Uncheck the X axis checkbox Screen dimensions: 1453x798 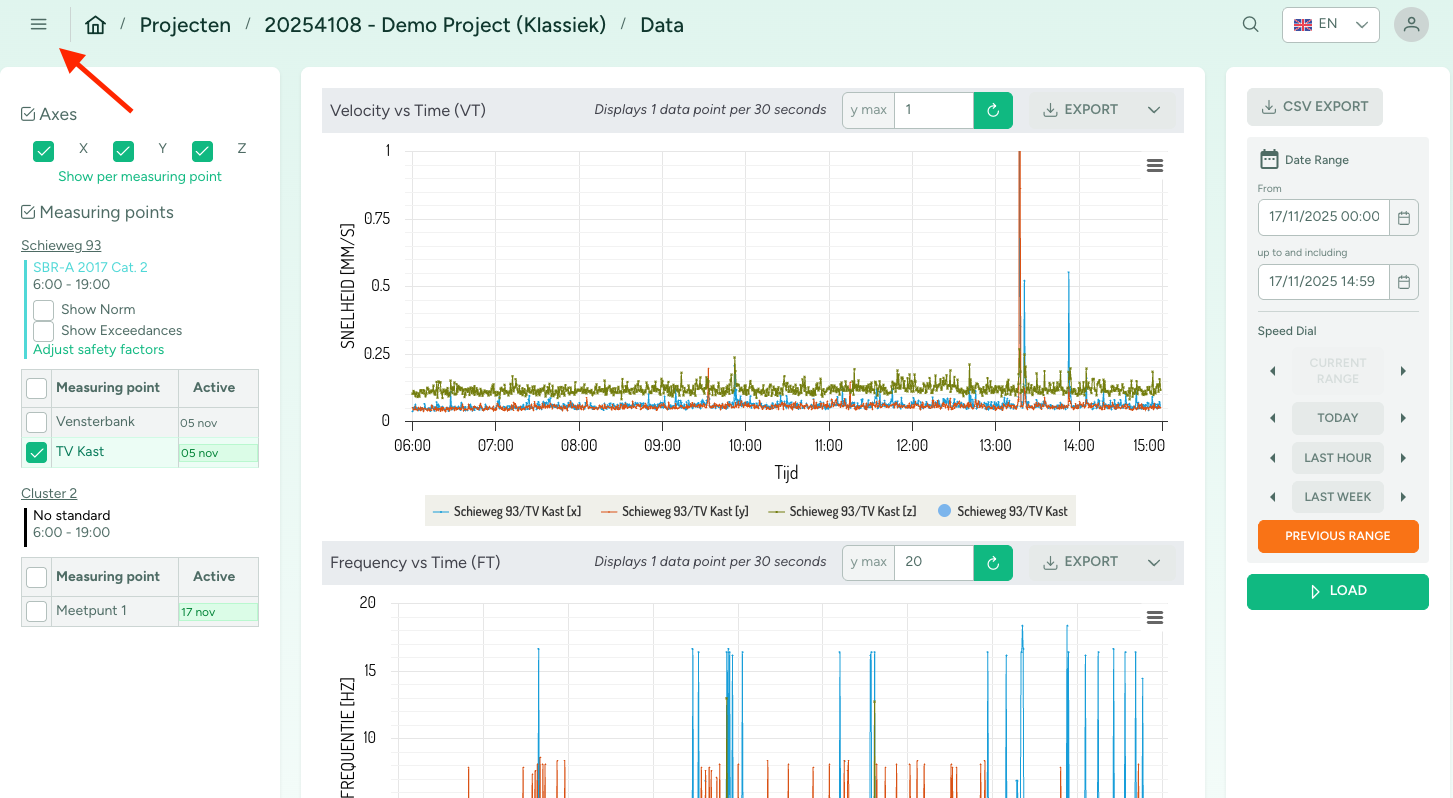tap(44, 151)
